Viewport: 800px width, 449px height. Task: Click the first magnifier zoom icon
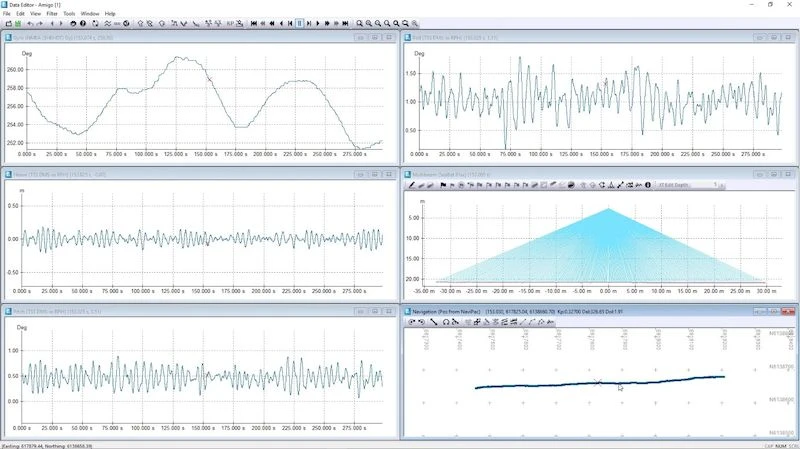coord(360,23)
